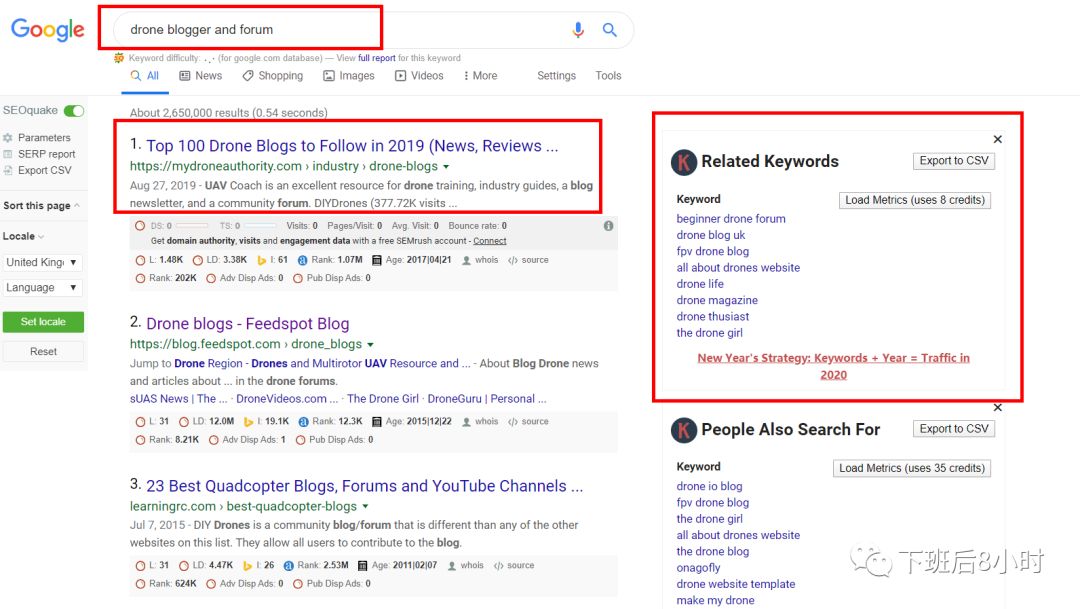Viewport: 1080px width, 609px height.
Task: Switch to the News tab
Action: [x=201, y=76]
